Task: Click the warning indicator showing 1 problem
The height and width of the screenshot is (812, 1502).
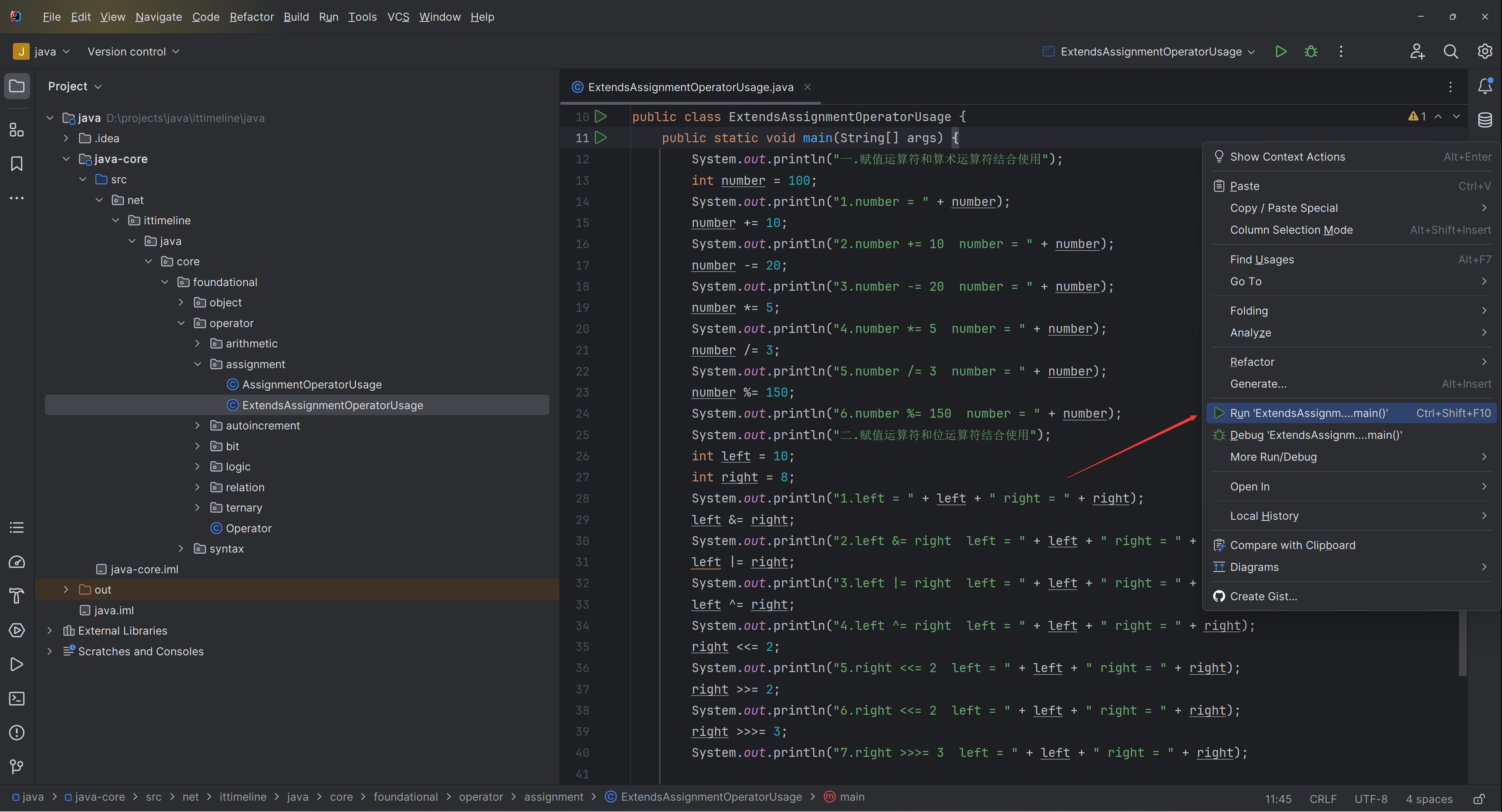Action: (1417, 116)
